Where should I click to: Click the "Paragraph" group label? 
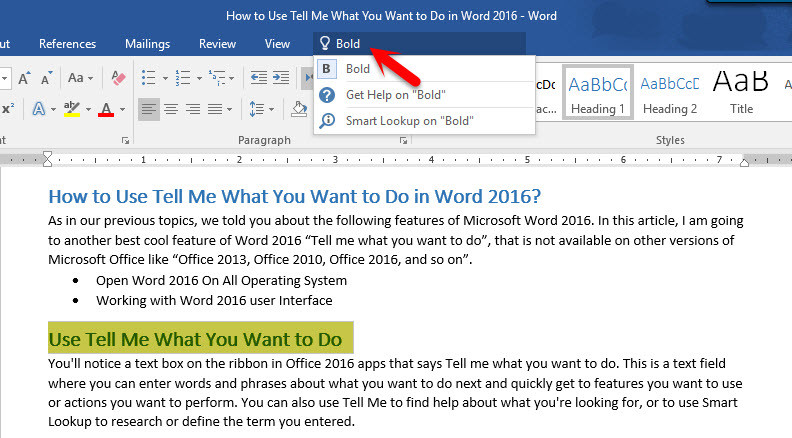click(264, 140)
